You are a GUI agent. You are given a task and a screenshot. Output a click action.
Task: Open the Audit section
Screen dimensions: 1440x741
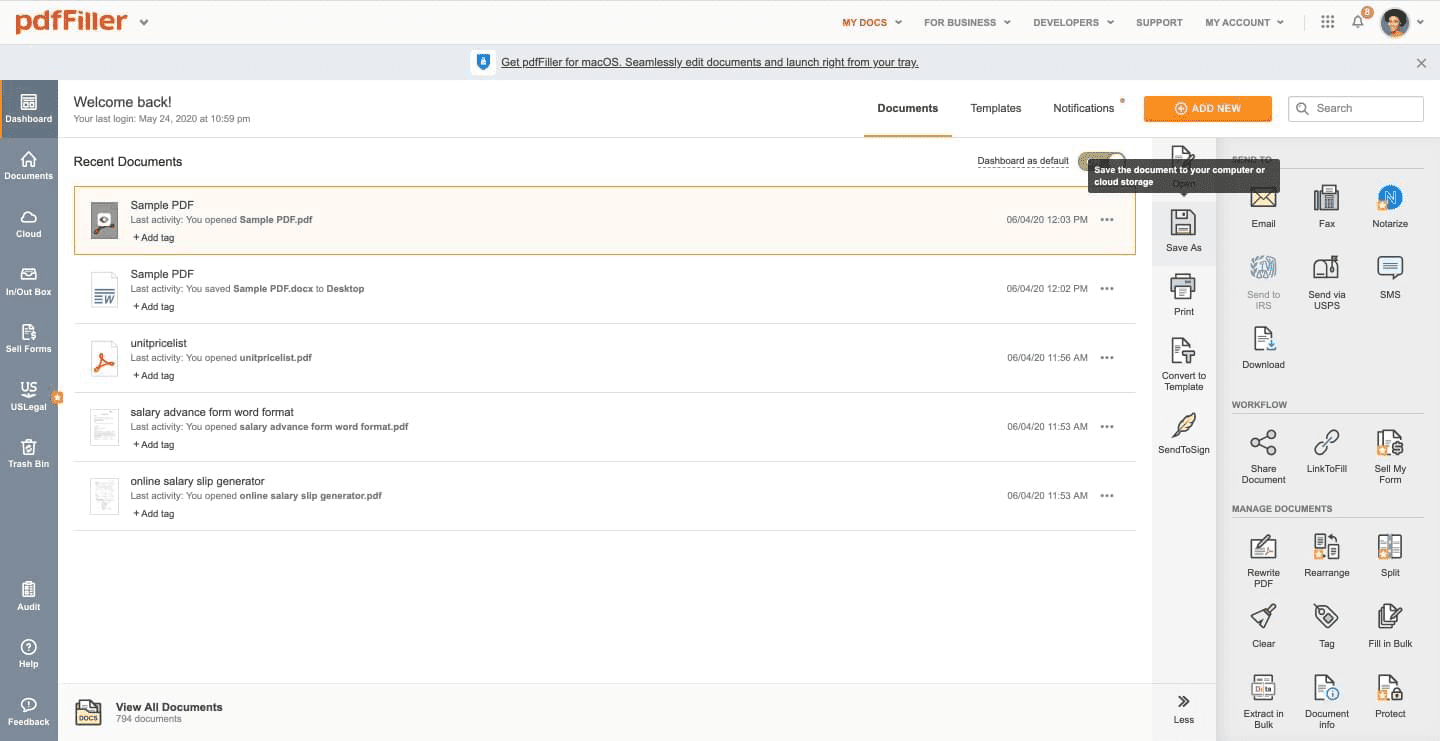pos(28,597)
